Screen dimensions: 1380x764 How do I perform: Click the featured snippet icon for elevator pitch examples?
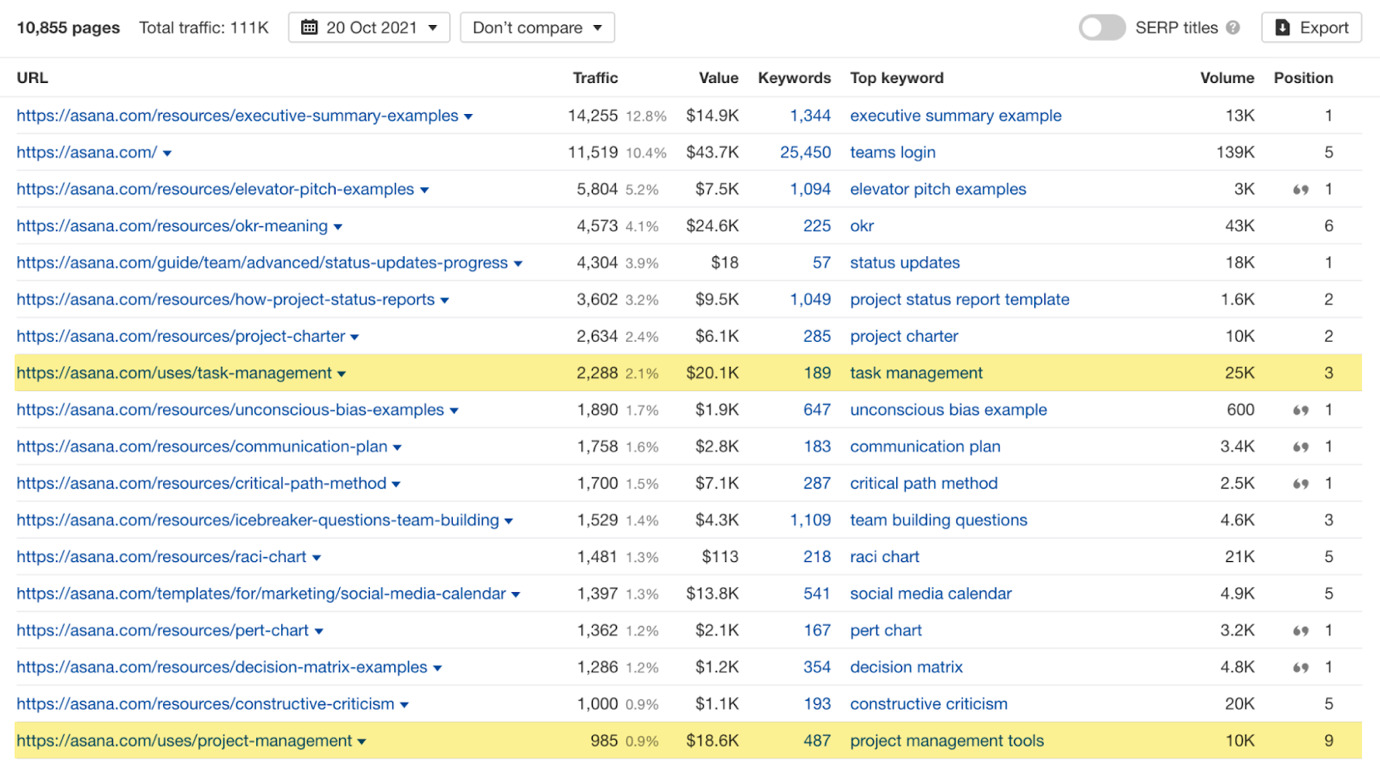(1300, 190)
